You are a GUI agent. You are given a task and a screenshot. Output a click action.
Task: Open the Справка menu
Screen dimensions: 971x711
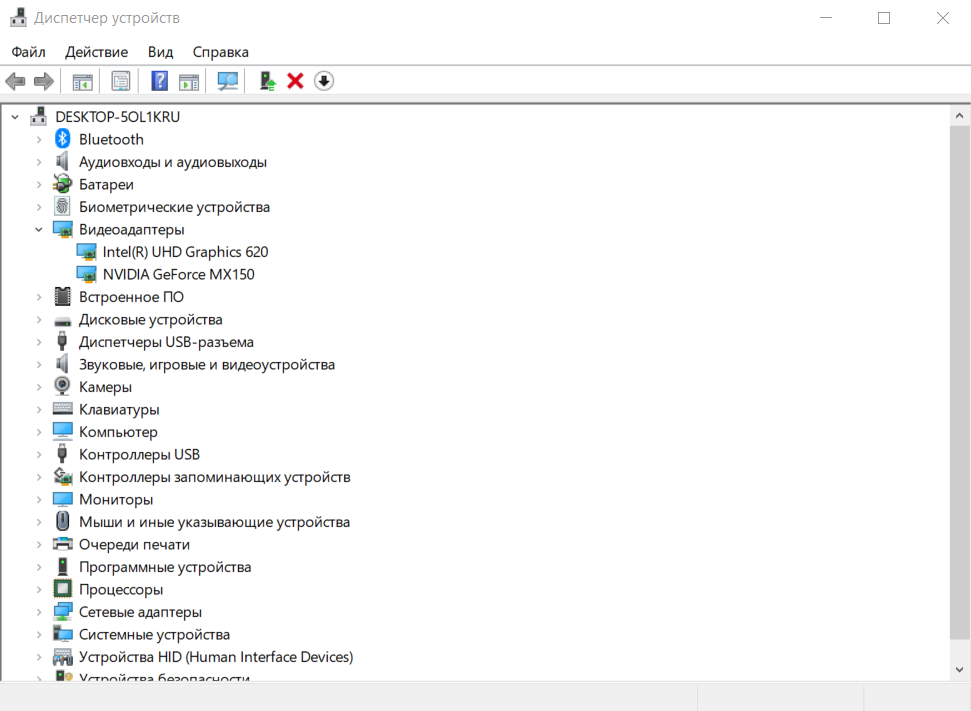(x=220, y=52)
